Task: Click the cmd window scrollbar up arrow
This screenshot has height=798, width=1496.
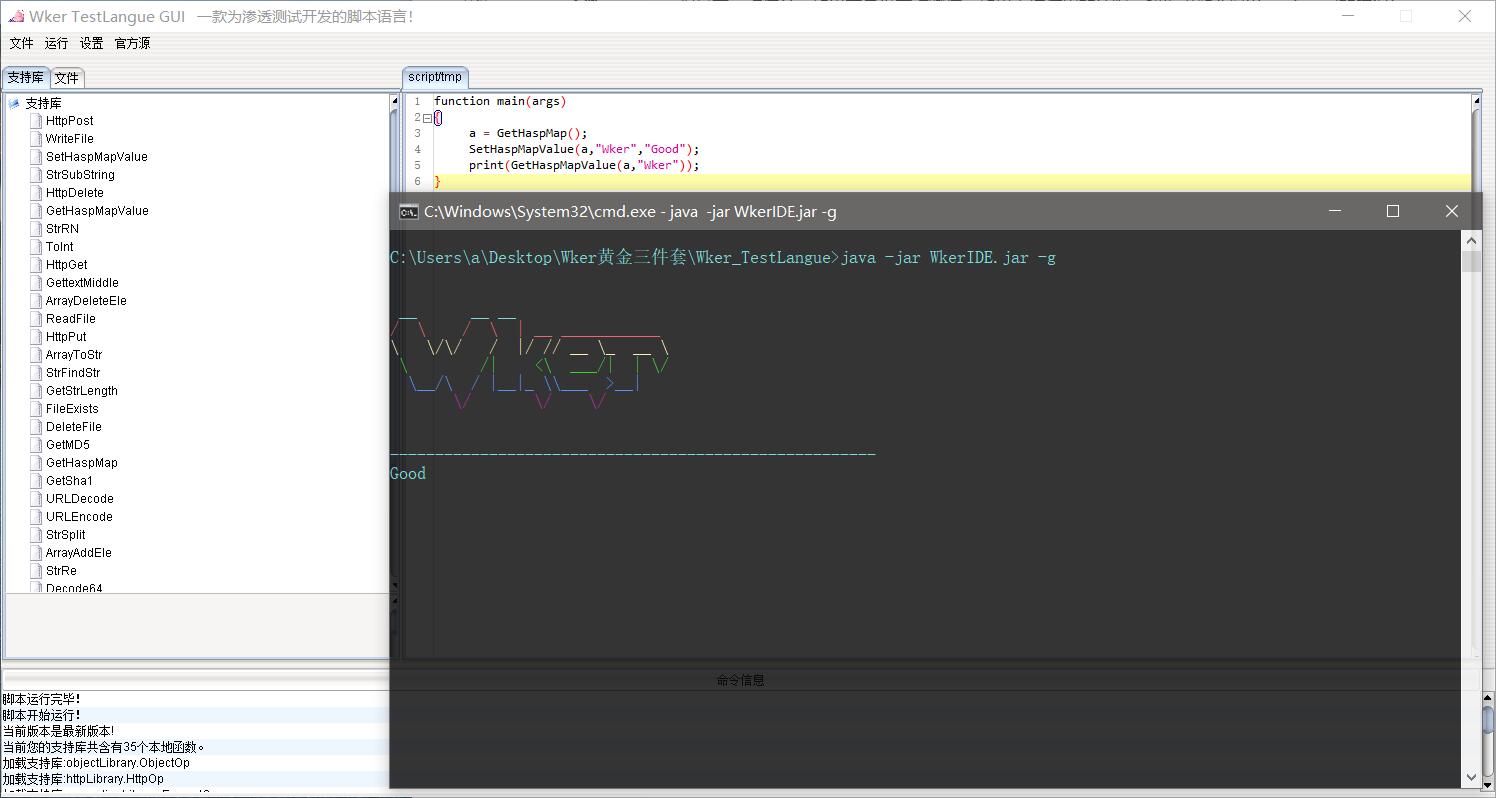Action: [x=1471, y=240]
